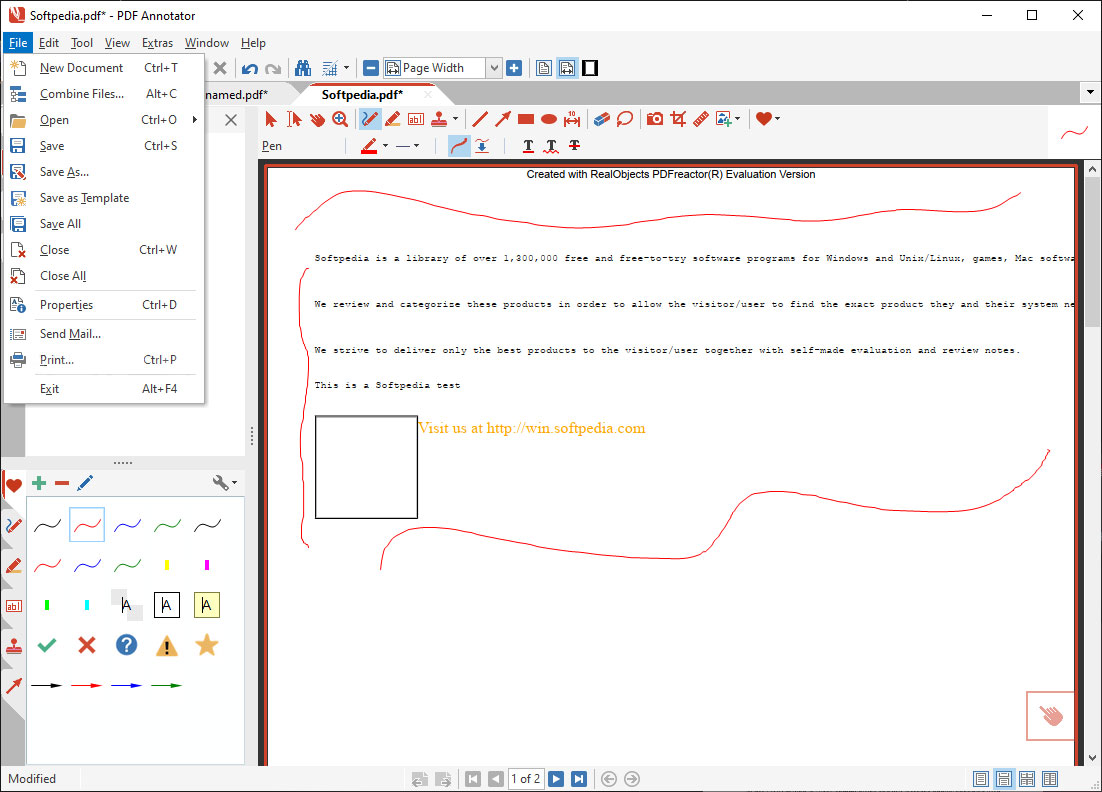Pick the Ellipse shape tool
Image resolution: width=1102 pixels, height=792 pixels.
tap(549, 119)
